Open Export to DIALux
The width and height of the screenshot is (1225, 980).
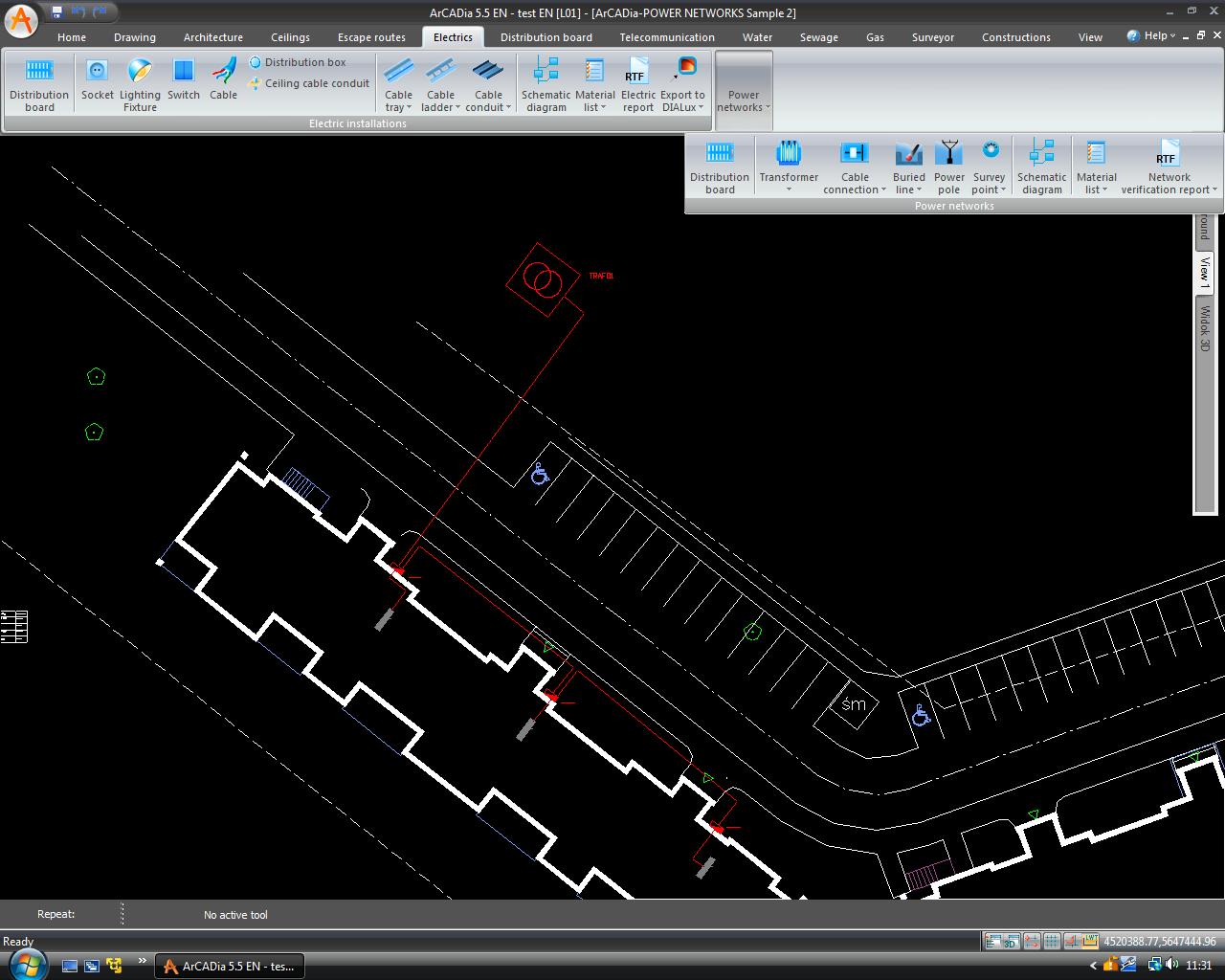pos(682,82)
